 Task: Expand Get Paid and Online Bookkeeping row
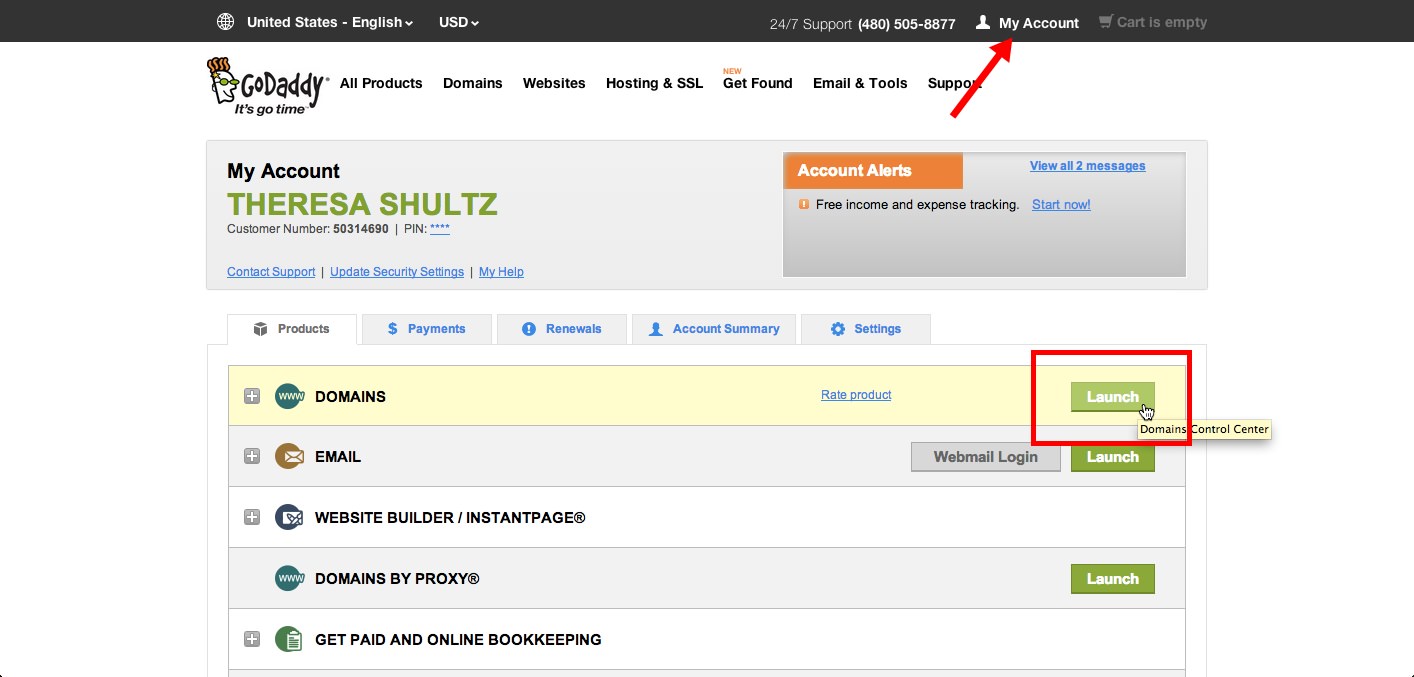click(252, 639)
